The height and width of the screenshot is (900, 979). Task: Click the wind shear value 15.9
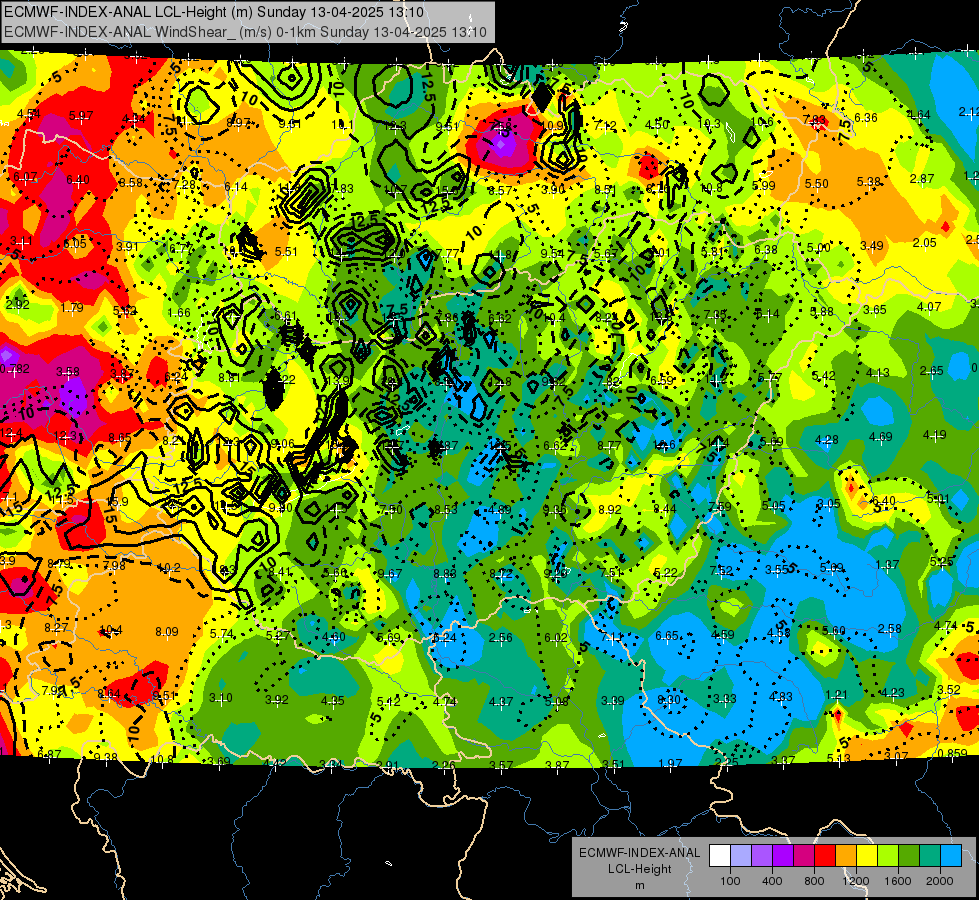[117, 502]
